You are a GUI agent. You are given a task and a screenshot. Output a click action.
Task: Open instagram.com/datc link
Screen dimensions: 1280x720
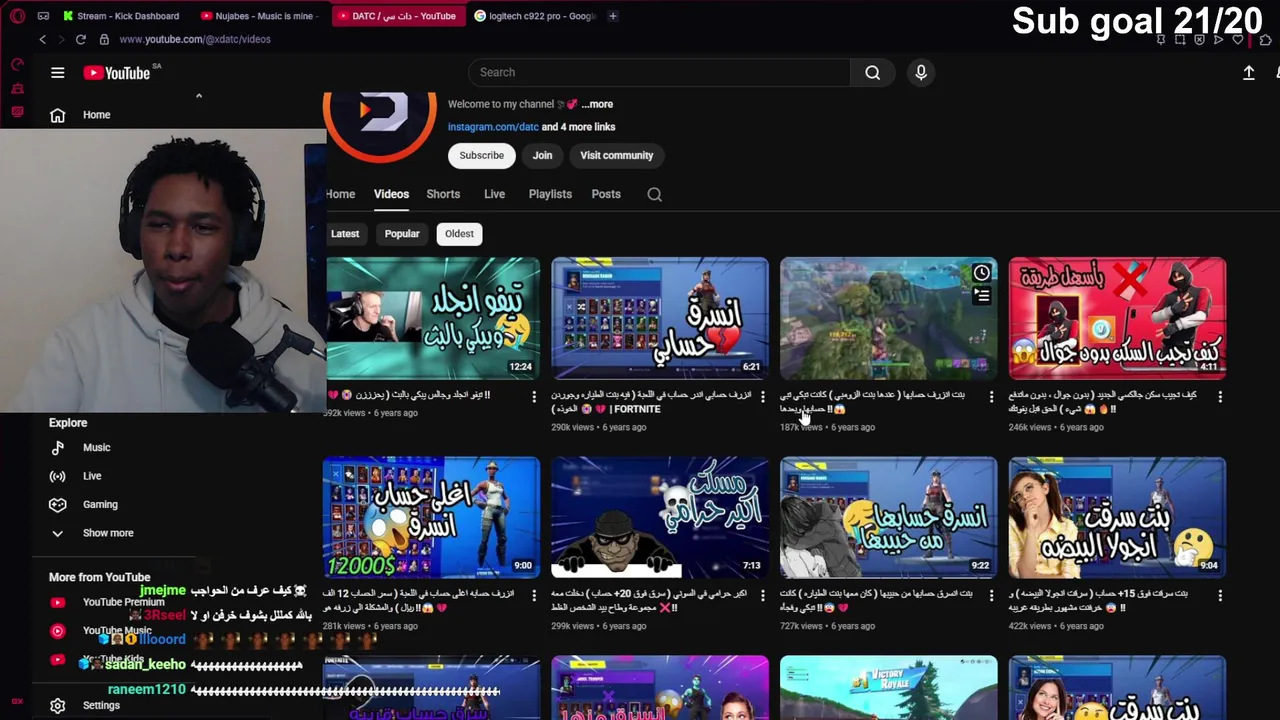493,127
